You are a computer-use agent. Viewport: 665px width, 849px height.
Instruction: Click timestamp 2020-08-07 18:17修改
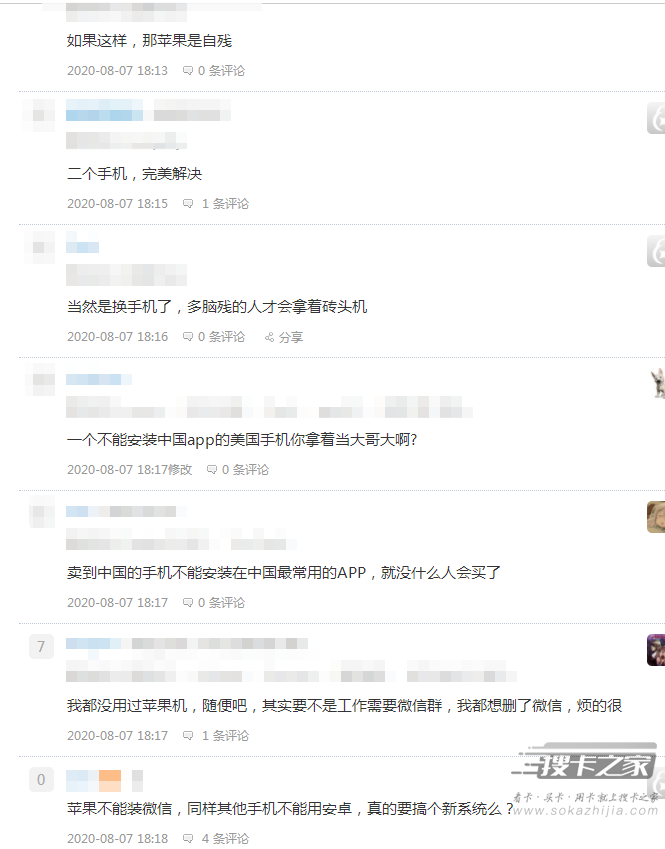click(129, 470)
